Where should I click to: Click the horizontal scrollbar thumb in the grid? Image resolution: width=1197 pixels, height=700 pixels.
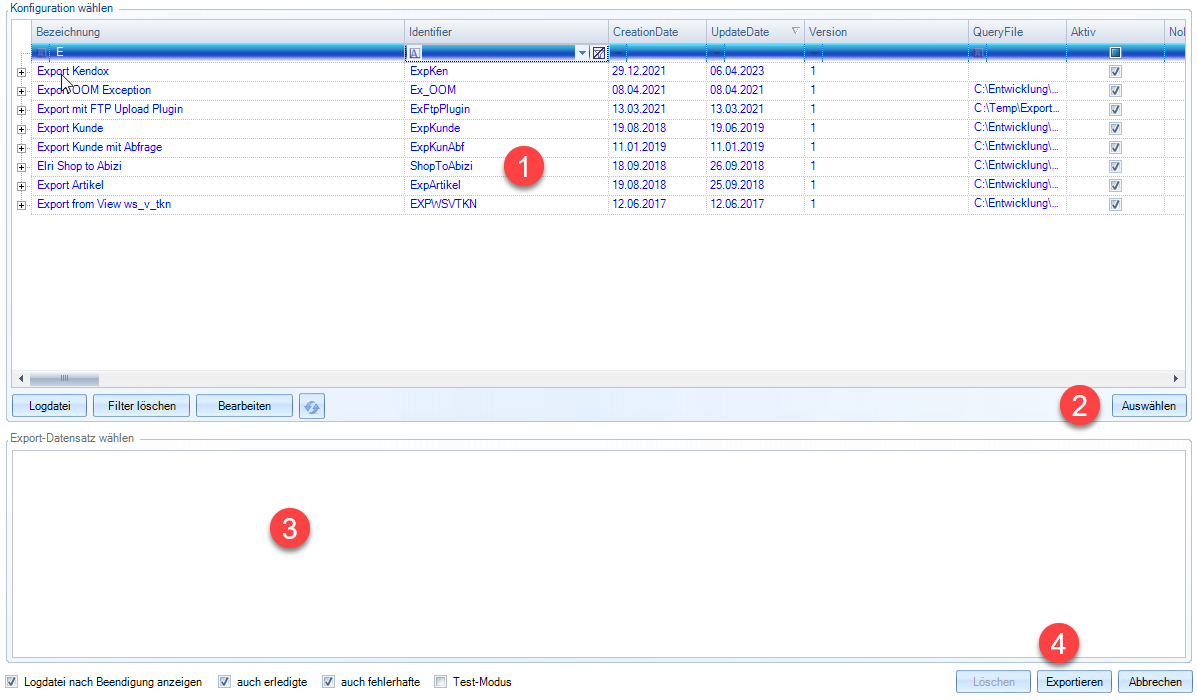pos(64,379)
